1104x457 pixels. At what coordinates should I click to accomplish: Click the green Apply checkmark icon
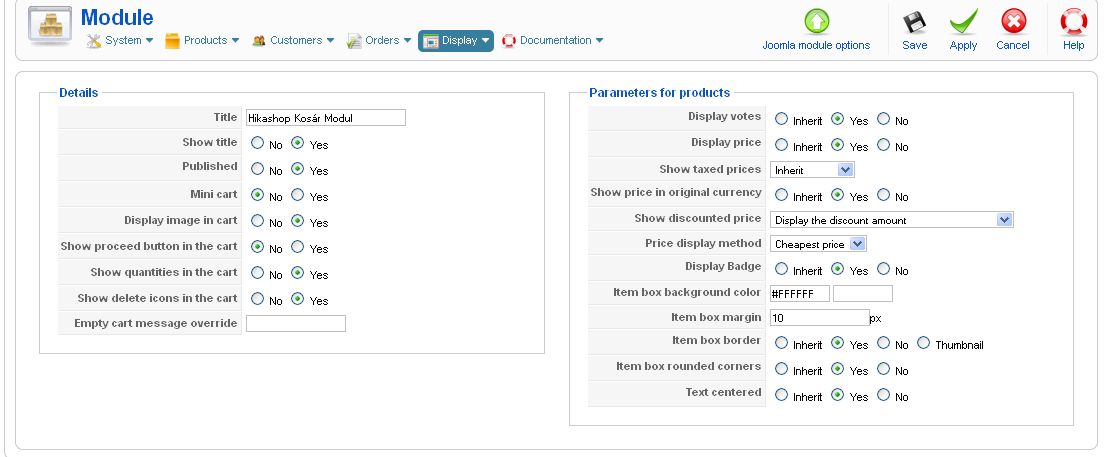click(963, 22)
